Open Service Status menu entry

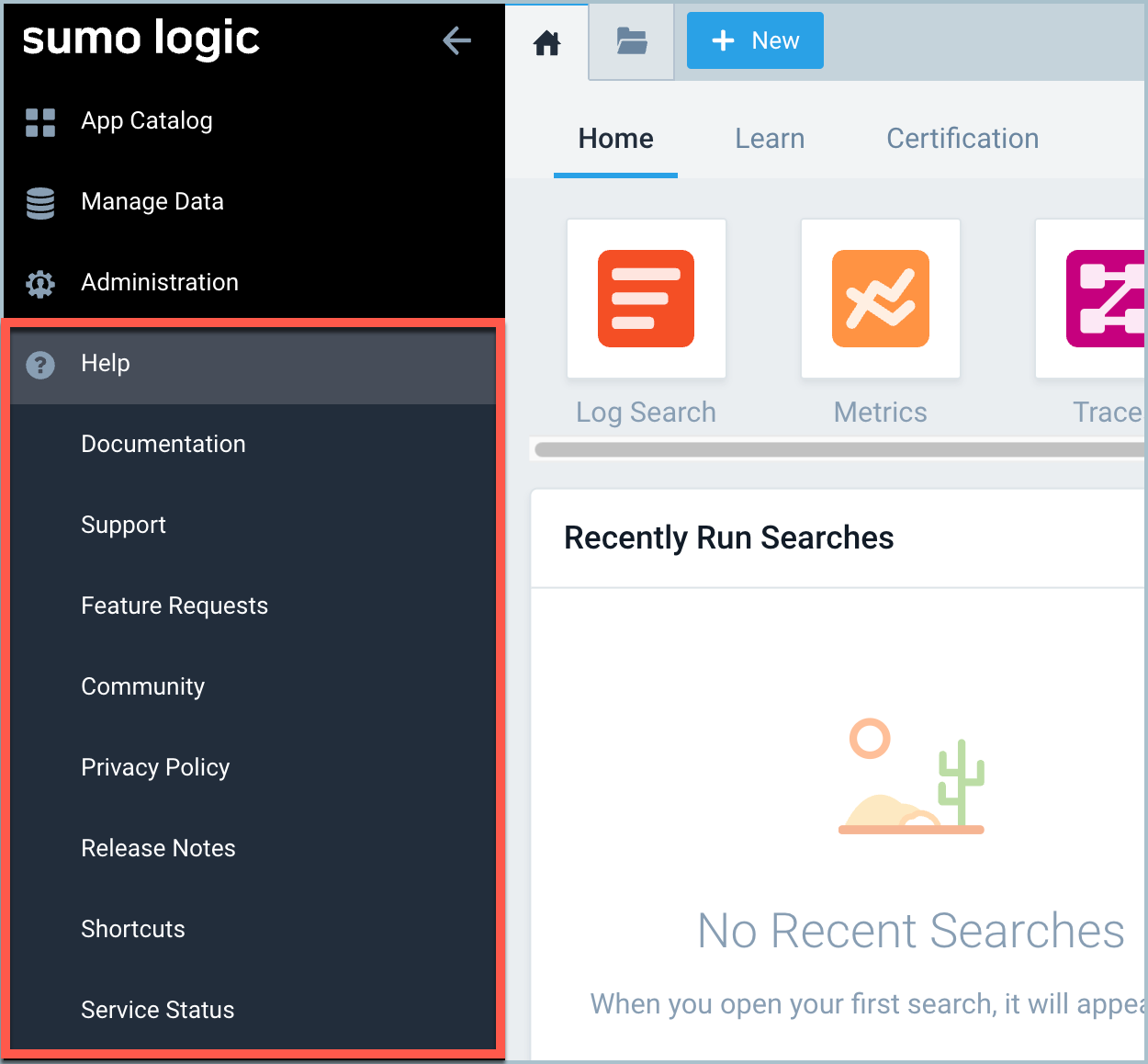158,1010
